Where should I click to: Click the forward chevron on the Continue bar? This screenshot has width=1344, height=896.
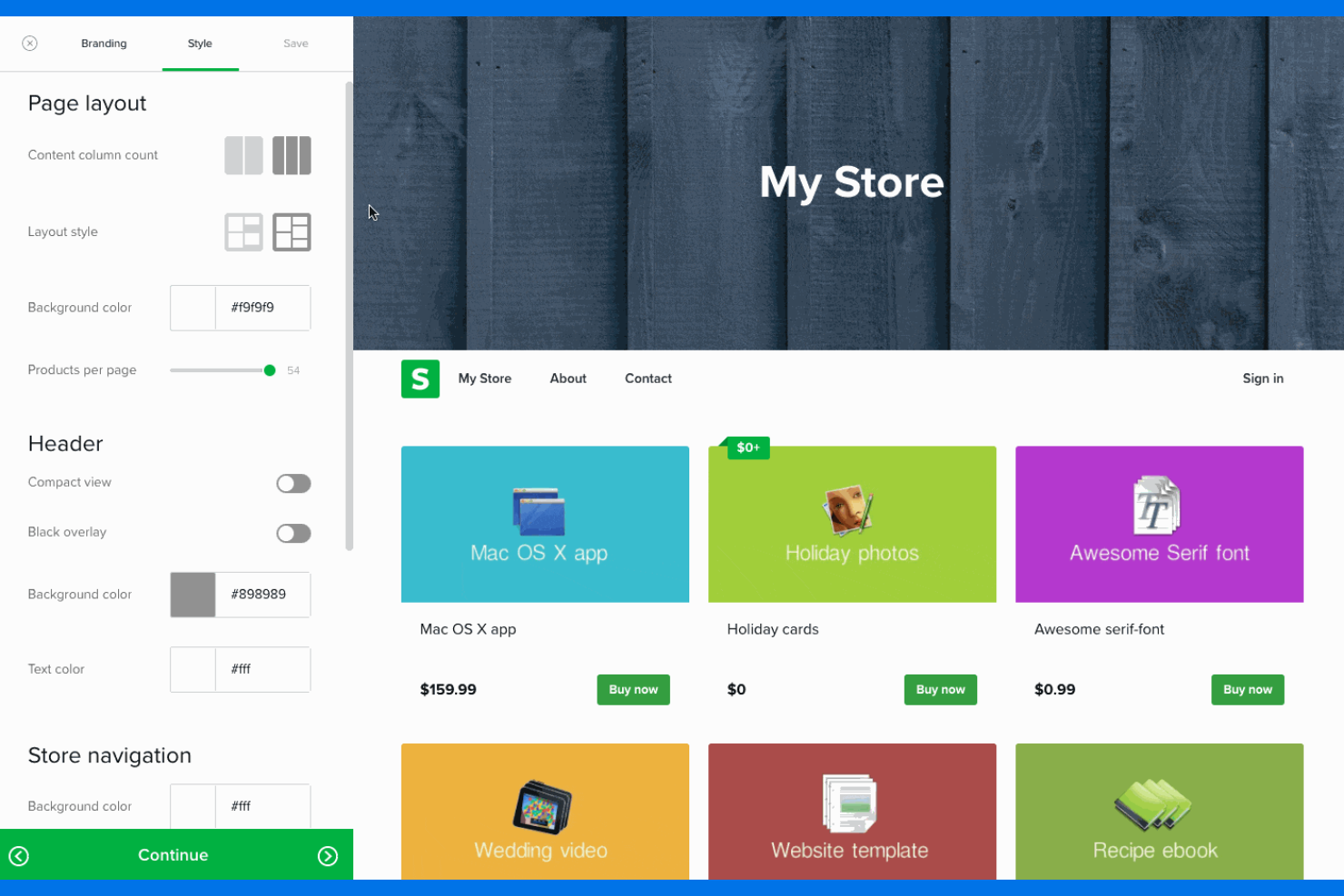[x=328, y=855]
